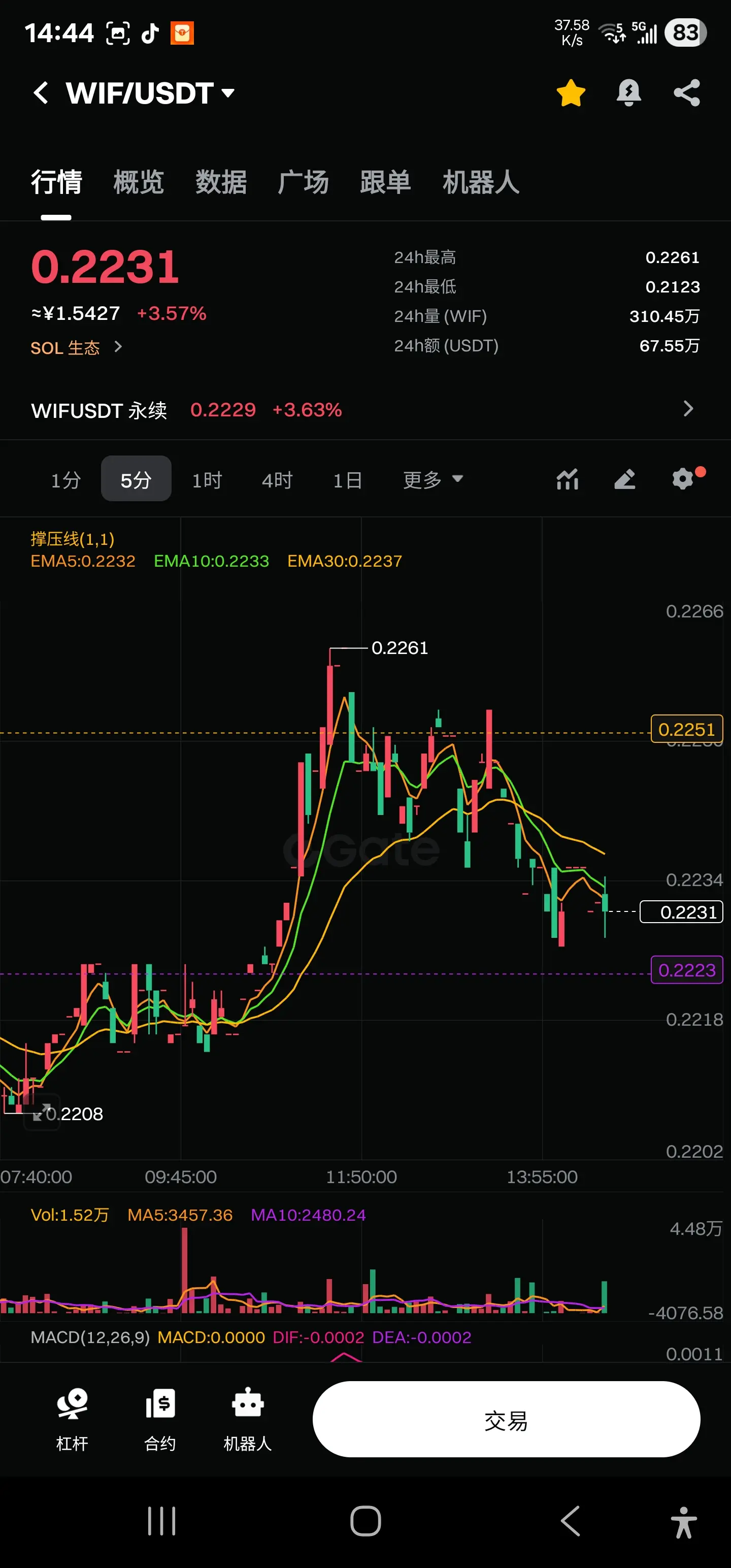Image resolution: width=731 pixels, height=1568 pixels.
Task: Open the 机器人 bot icon in bottom bar
Action: (x=248, y=1420)
